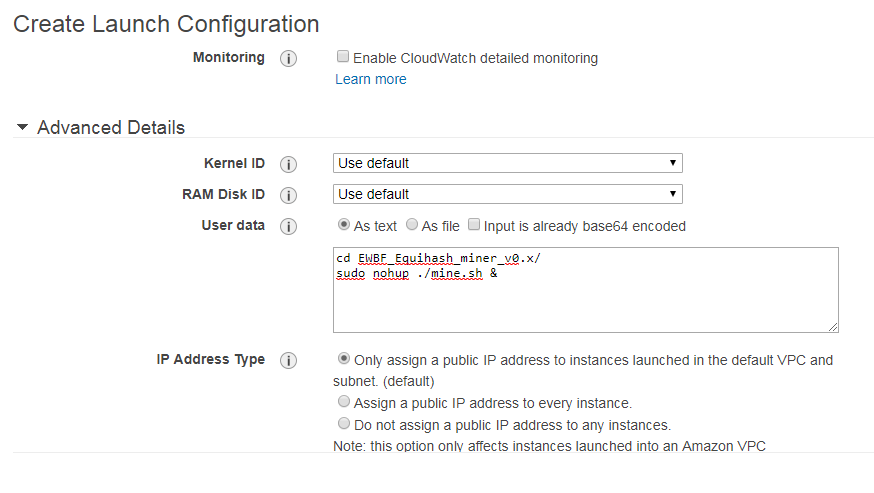View IP Address Type info icon

click(x=288, y=361)
